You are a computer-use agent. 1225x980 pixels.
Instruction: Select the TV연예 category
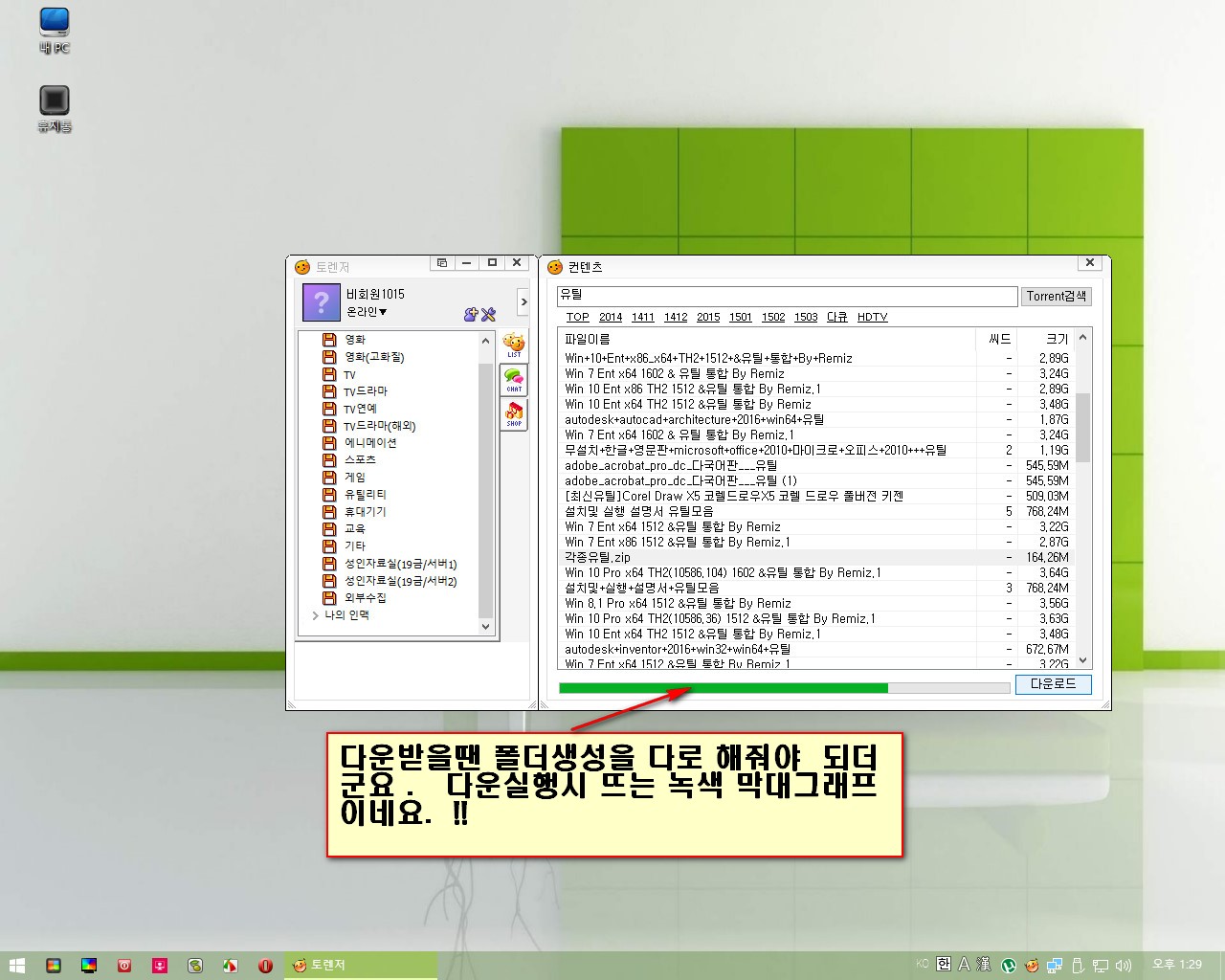point(360,409)
